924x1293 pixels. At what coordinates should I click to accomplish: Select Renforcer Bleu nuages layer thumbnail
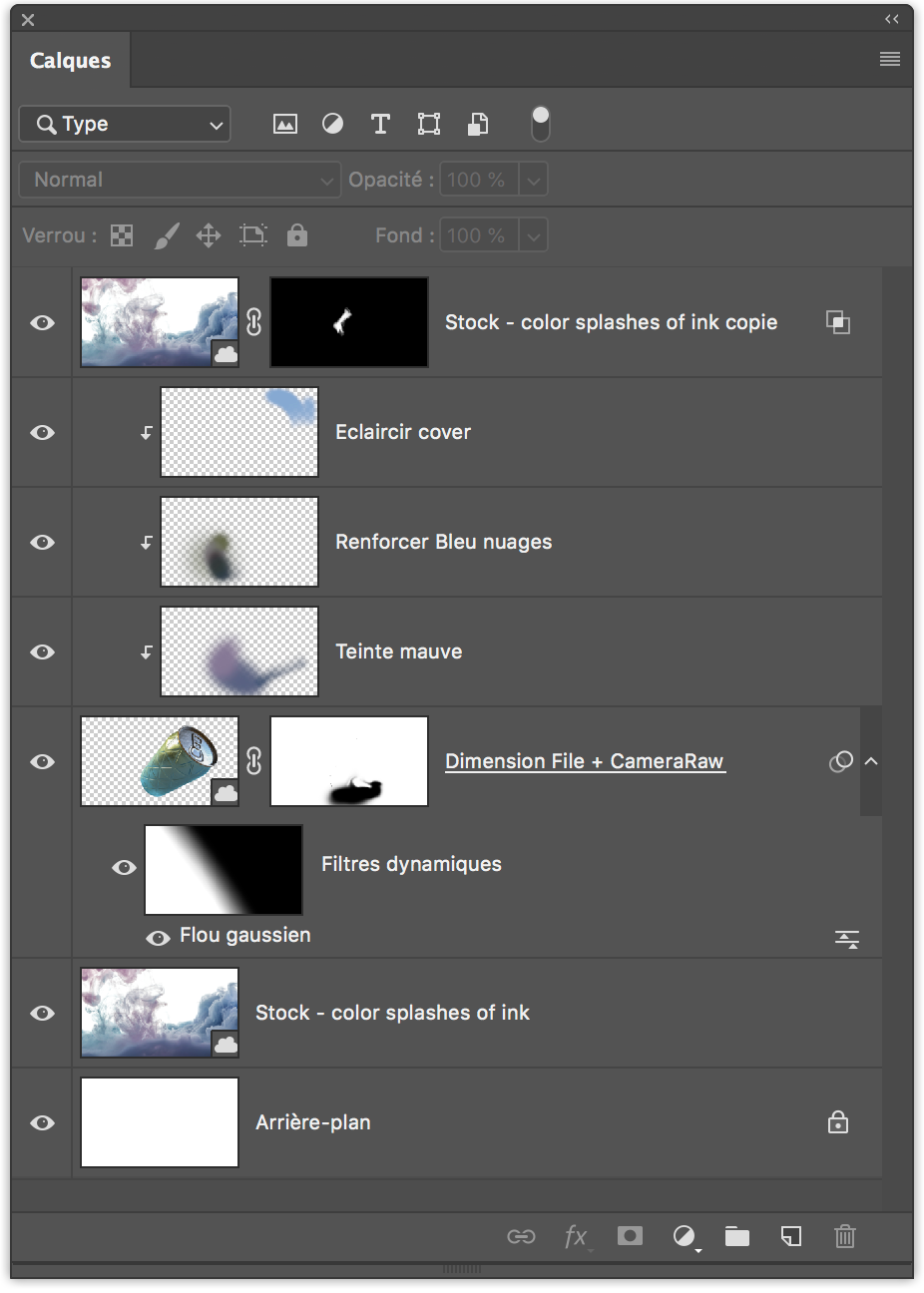tap(239, 542)
